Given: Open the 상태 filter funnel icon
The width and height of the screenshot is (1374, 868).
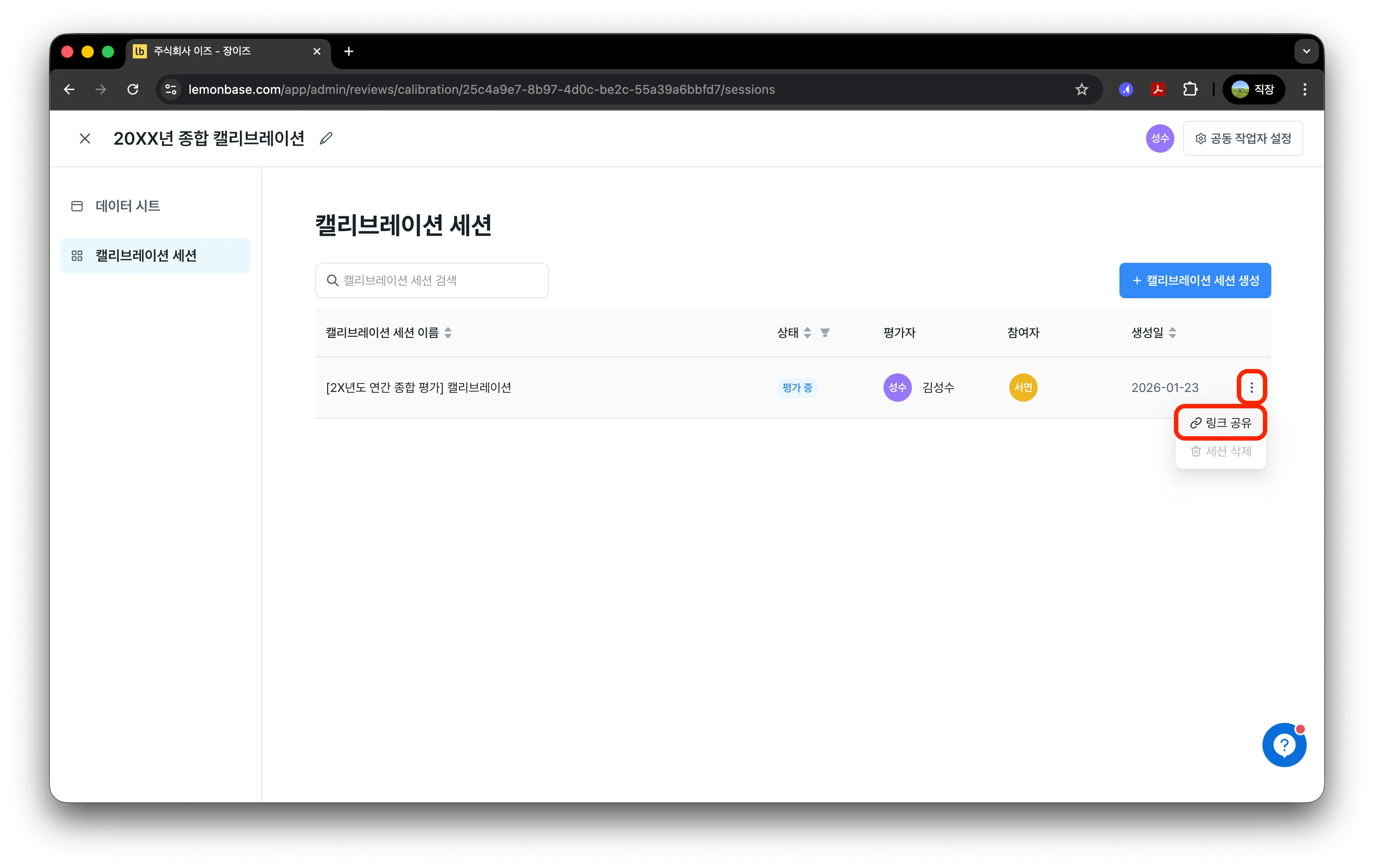Looking at the screenshot, I should 825,333.
